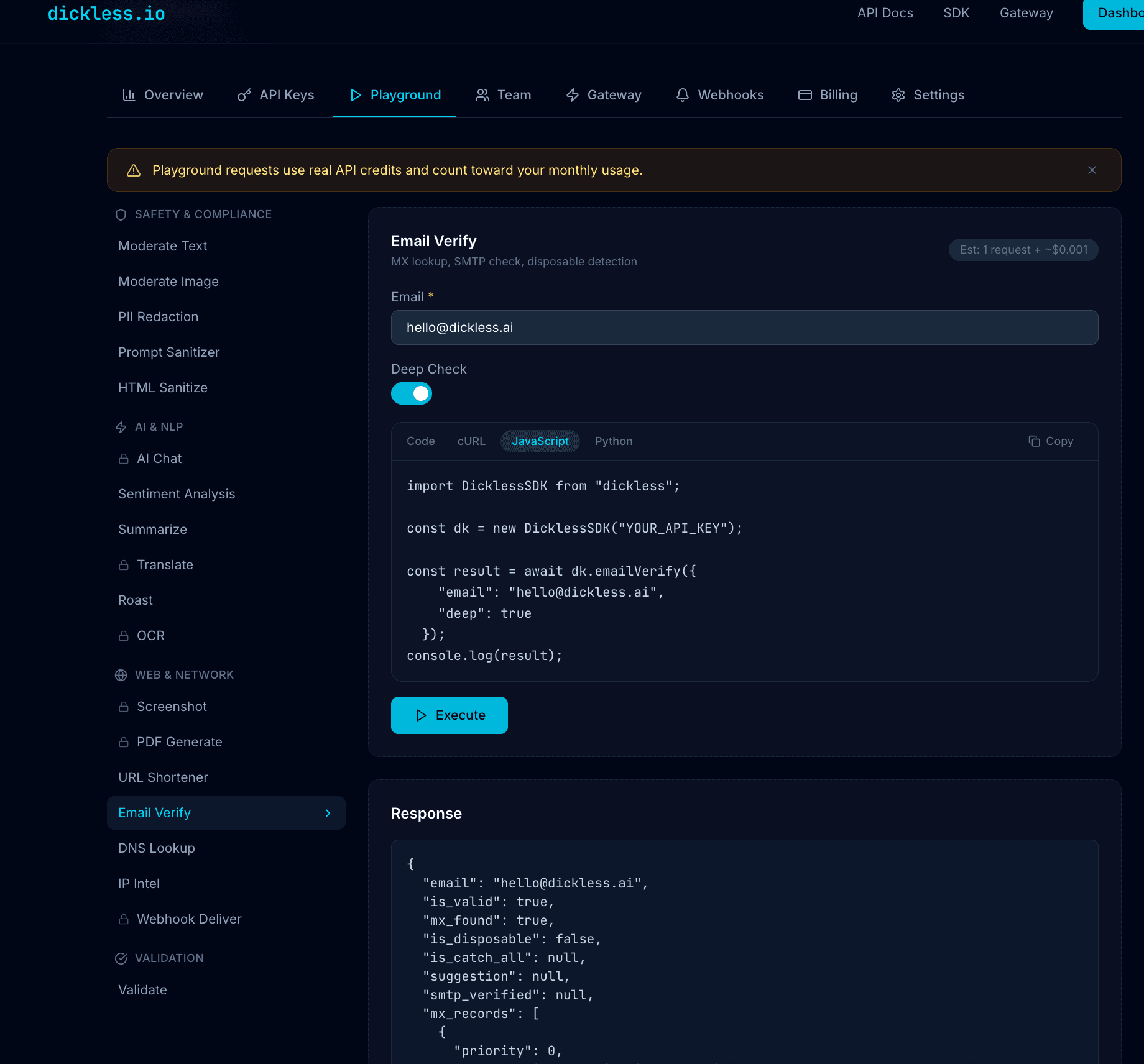
Task: Click the globe icon beside Web & Network
Action: [x=121, y=675]
